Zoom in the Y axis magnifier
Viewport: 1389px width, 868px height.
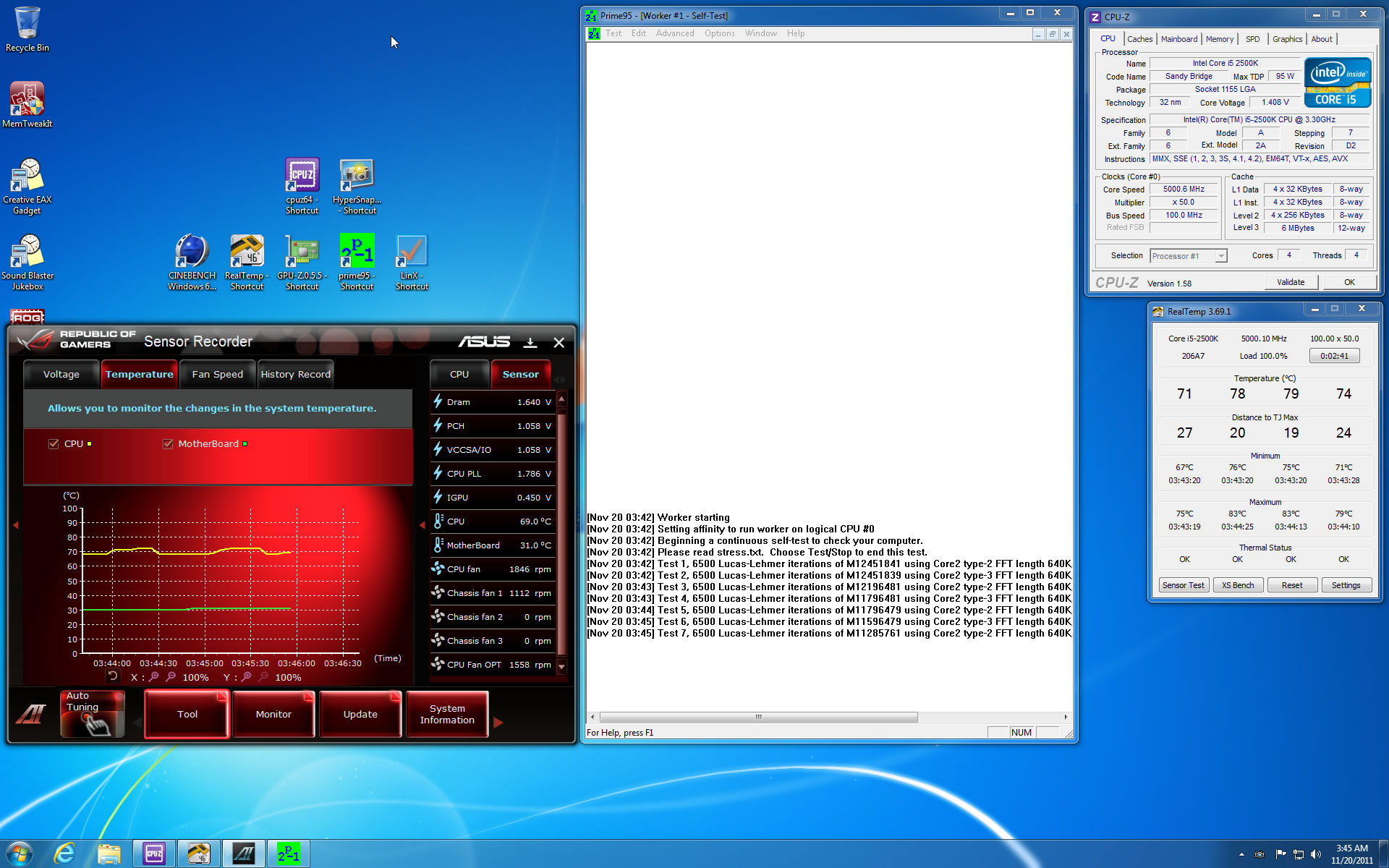coord(246,677)
